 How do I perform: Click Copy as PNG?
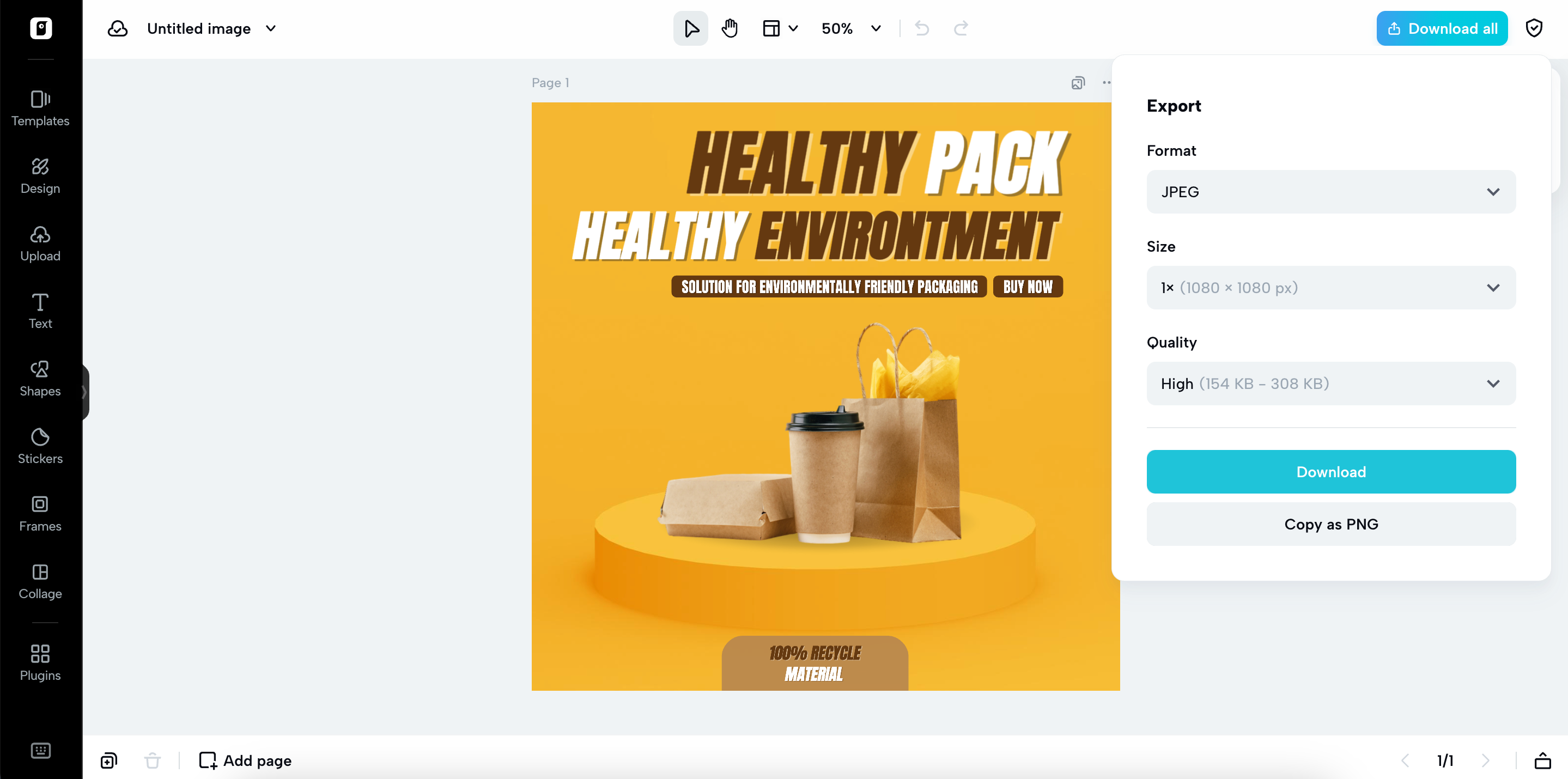coord(1330,524)
